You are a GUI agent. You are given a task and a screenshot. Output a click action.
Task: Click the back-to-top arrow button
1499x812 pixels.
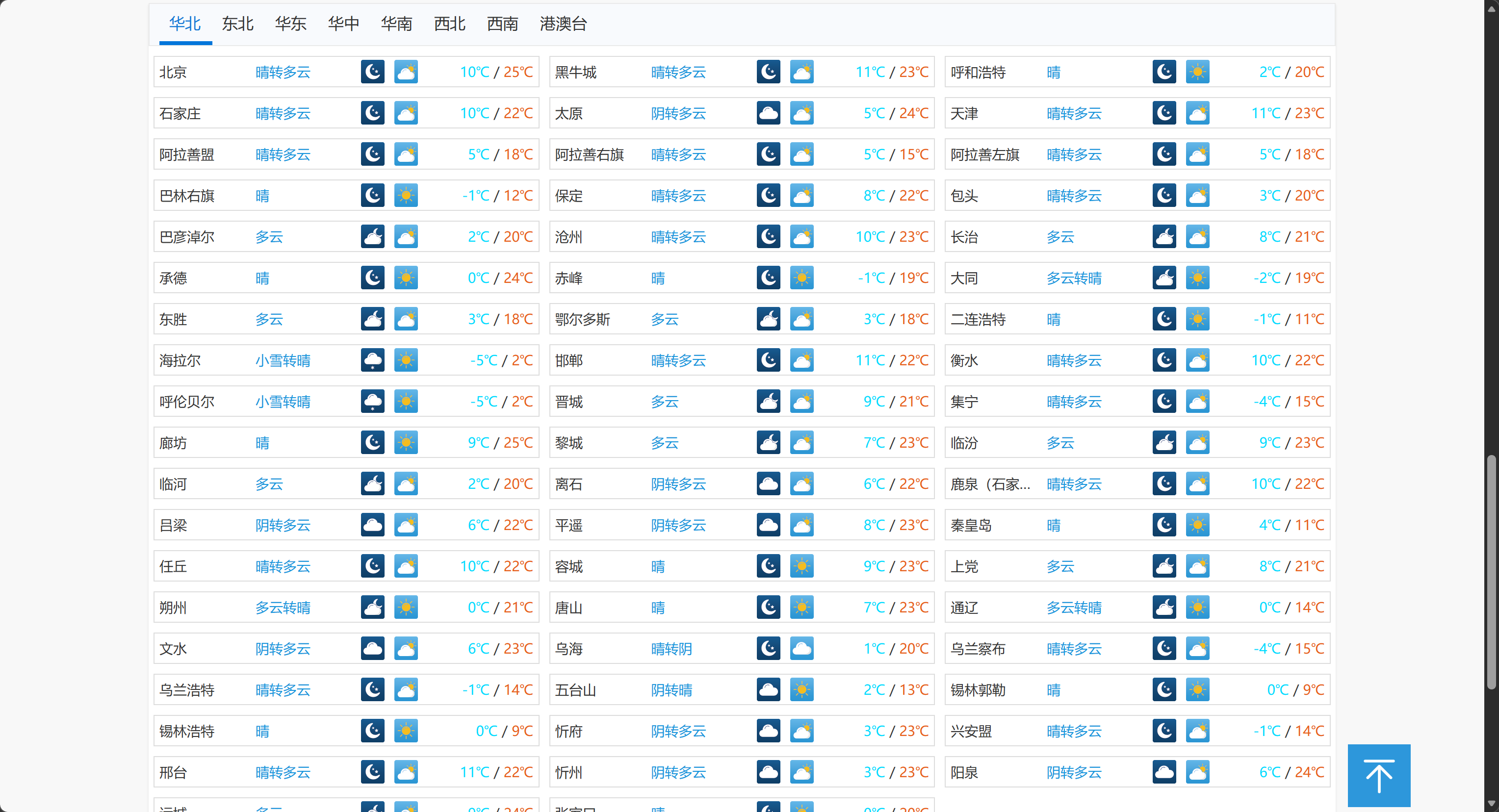(x=1378, y=775)
